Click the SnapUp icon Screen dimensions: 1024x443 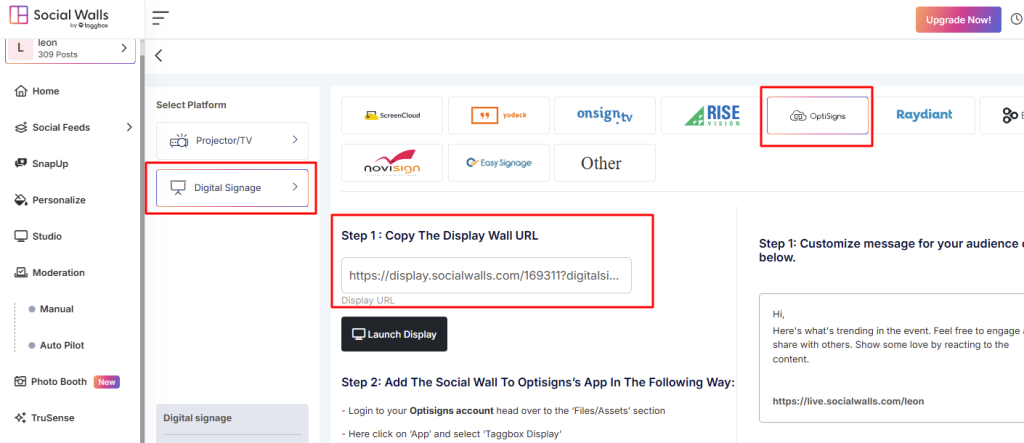click(21, 163)
